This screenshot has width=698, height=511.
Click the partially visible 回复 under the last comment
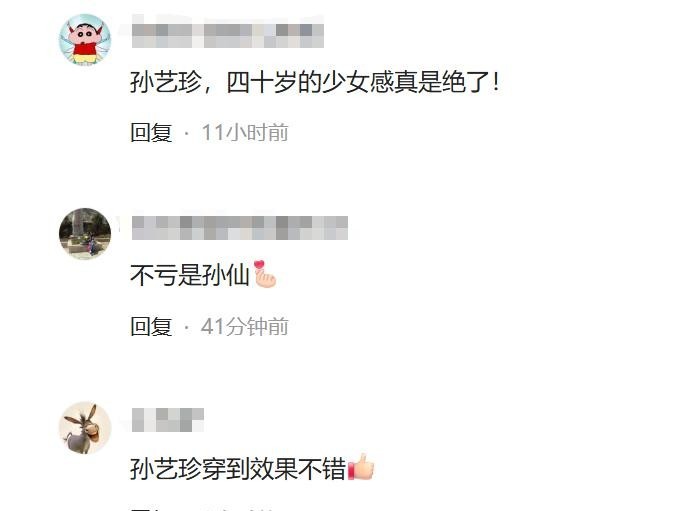(x=151, y=508)
